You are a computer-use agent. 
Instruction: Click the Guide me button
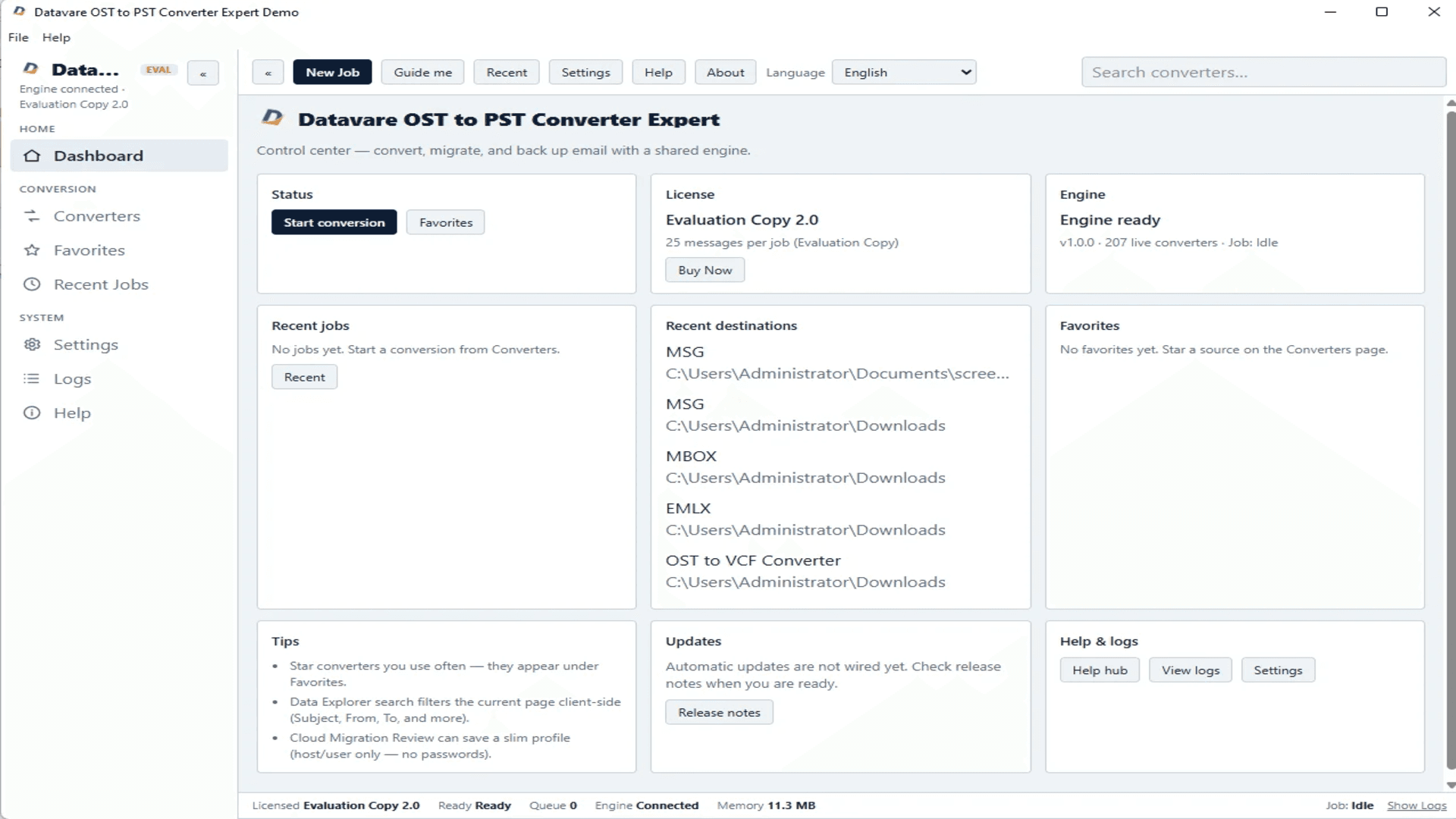click(422, 72)
